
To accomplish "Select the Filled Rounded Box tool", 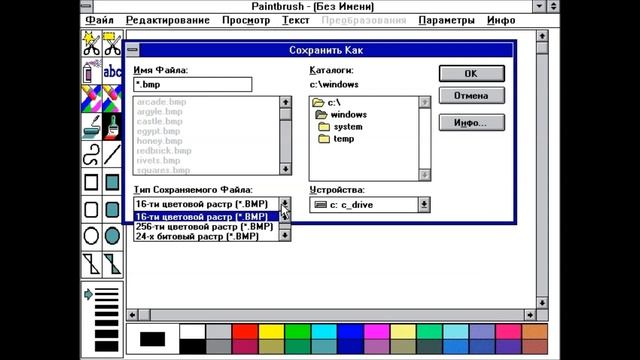I will click(112, 209).
